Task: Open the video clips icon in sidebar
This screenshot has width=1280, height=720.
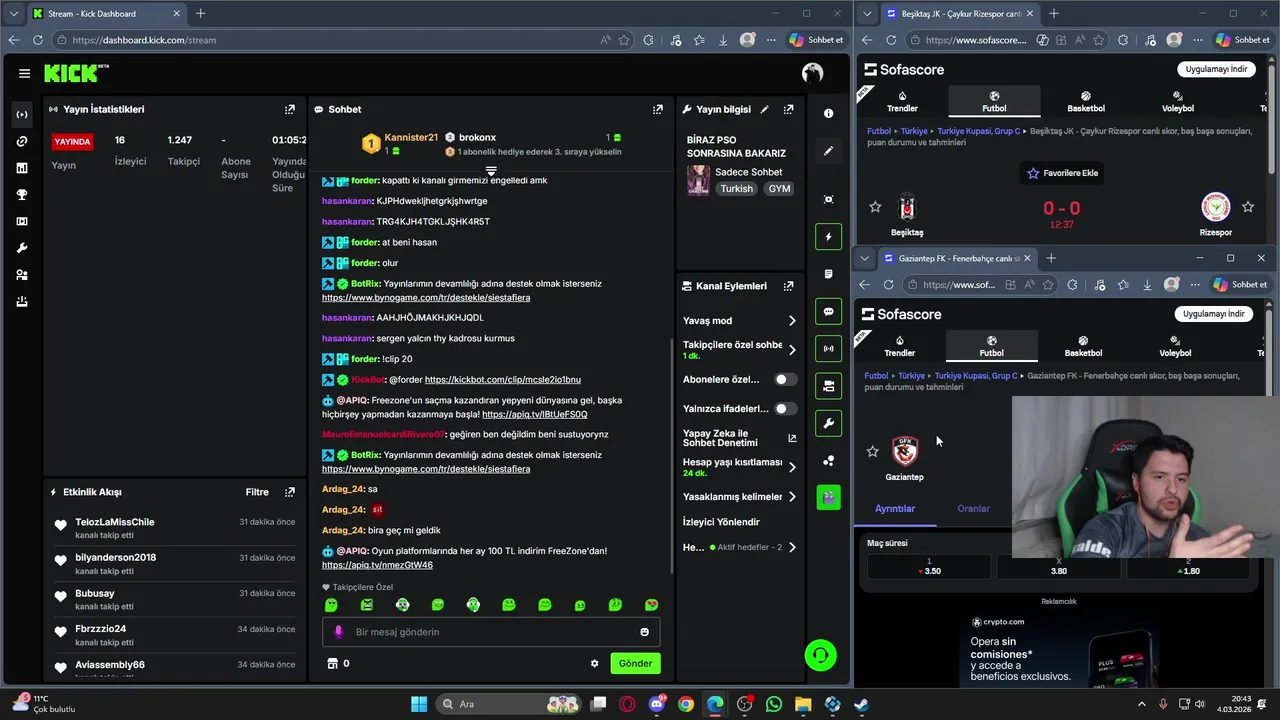Action: tap(22, 221)
